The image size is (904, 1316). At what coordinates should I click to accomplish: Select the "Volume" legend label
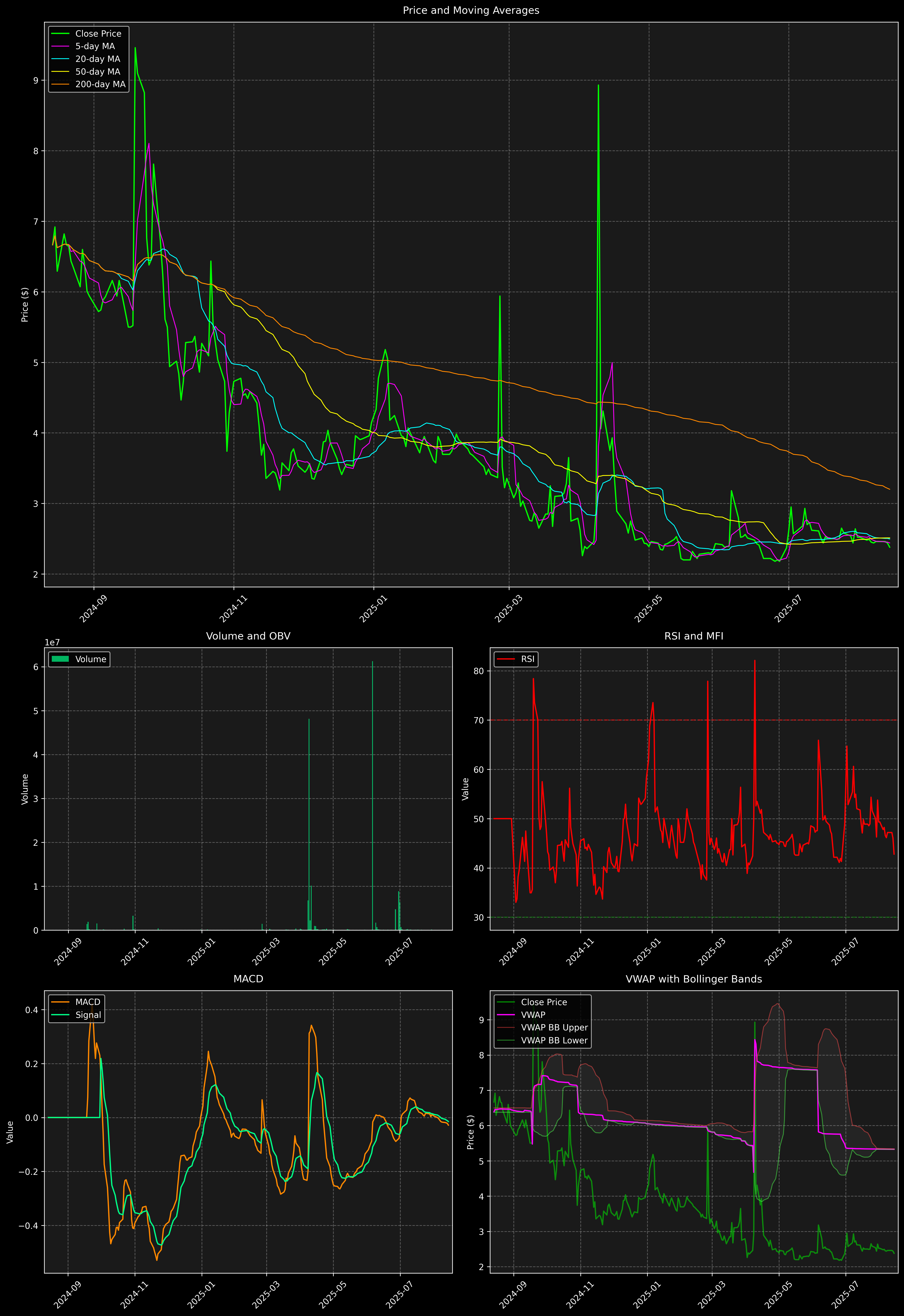(x=91, y=659)
